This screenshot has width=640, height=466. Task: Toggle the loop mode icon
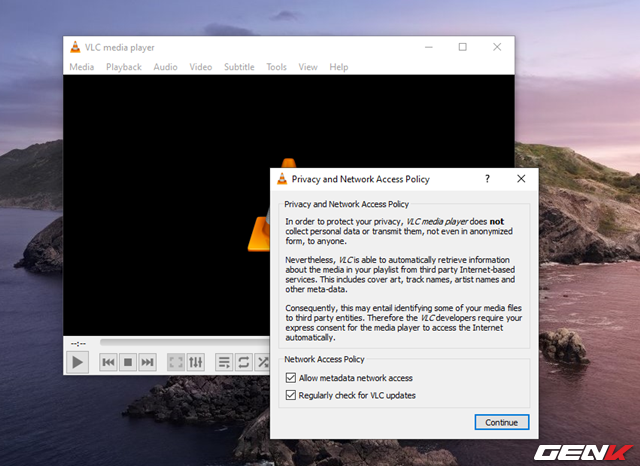click(244, 362)
